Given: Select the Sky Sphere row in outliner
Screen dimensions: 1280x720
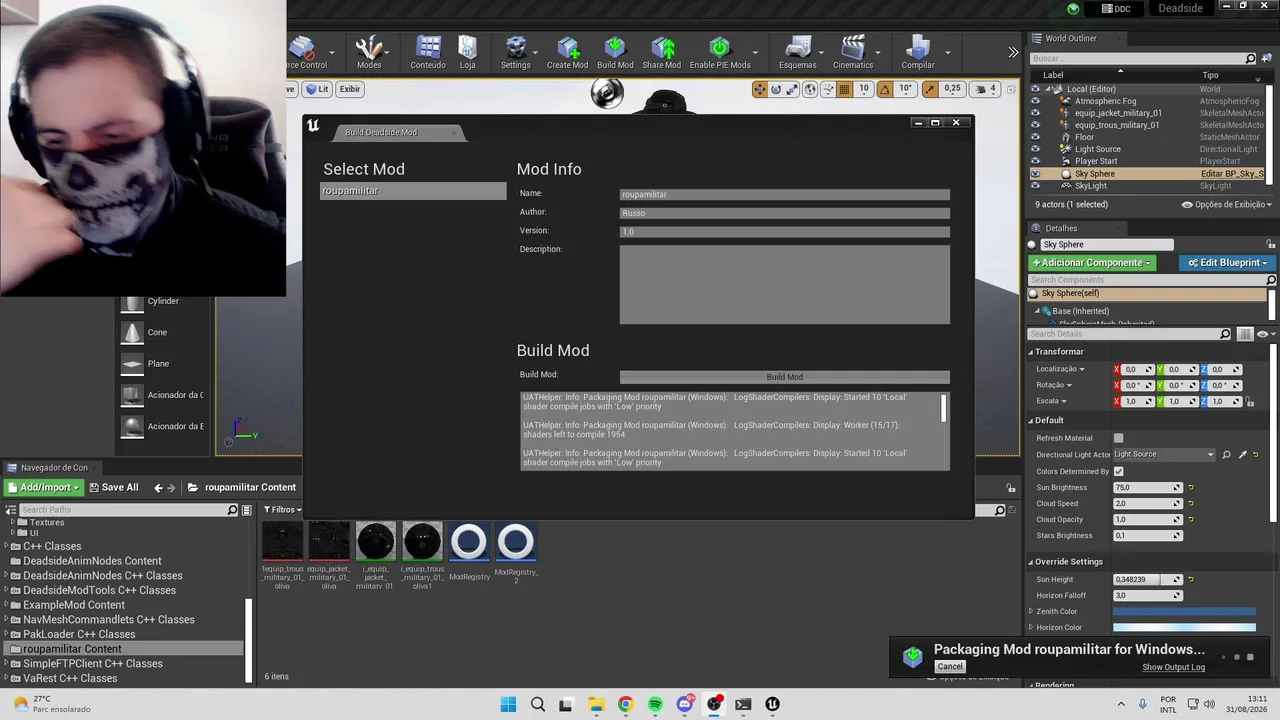Looking at the screenshot, I should tap(1149, 174).
